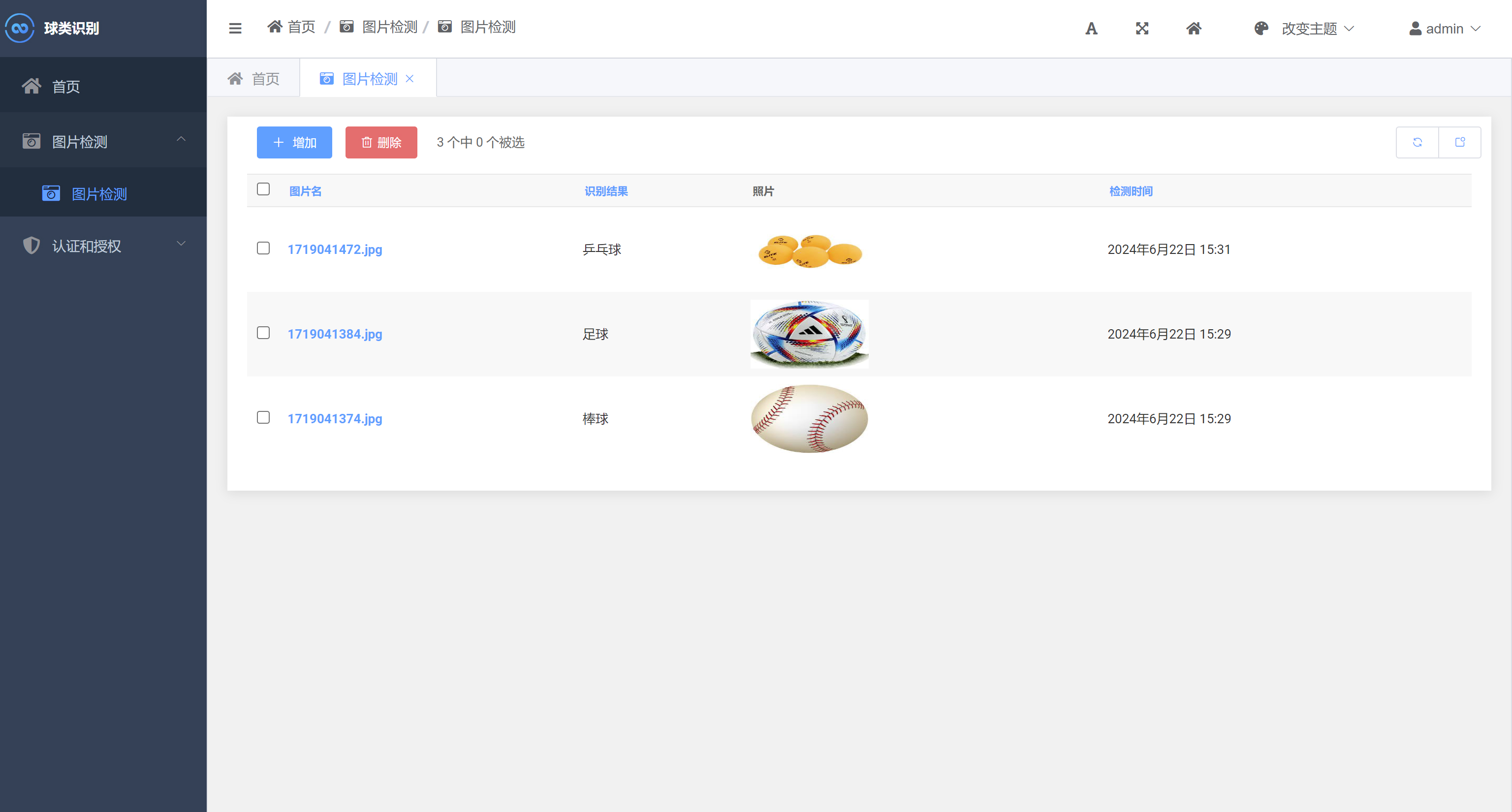
Task: Refresh the table using the refresh icon
Action: click(1417, 142)
